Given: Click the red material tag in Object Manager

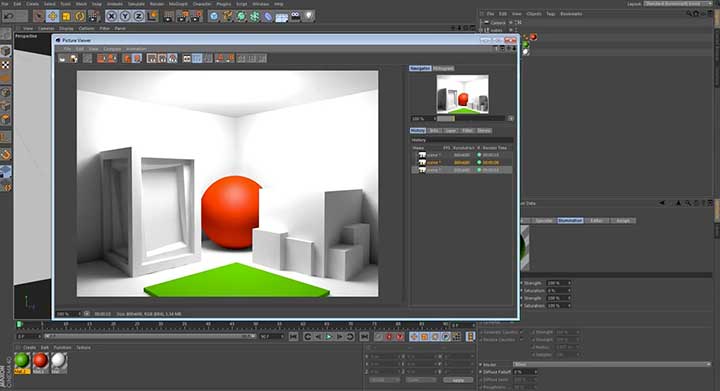Looking at the screenshot, I should click(533, 37).
